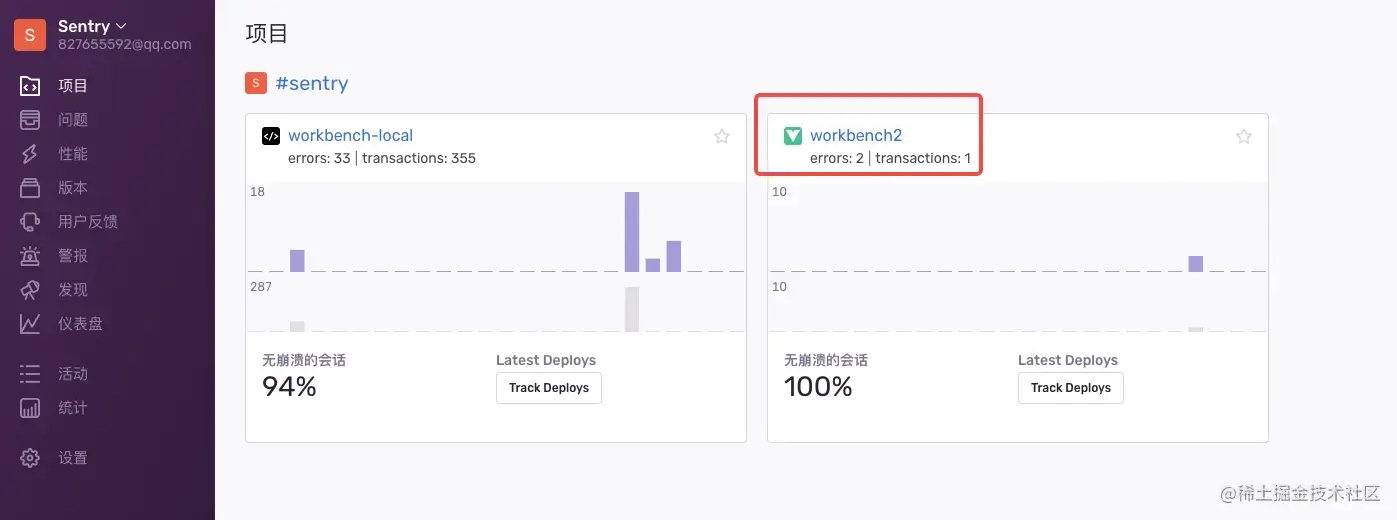The image size is (1397, 520).
Task: Click the purple error bar in workbench2 chart
Action: [1196, 264]
